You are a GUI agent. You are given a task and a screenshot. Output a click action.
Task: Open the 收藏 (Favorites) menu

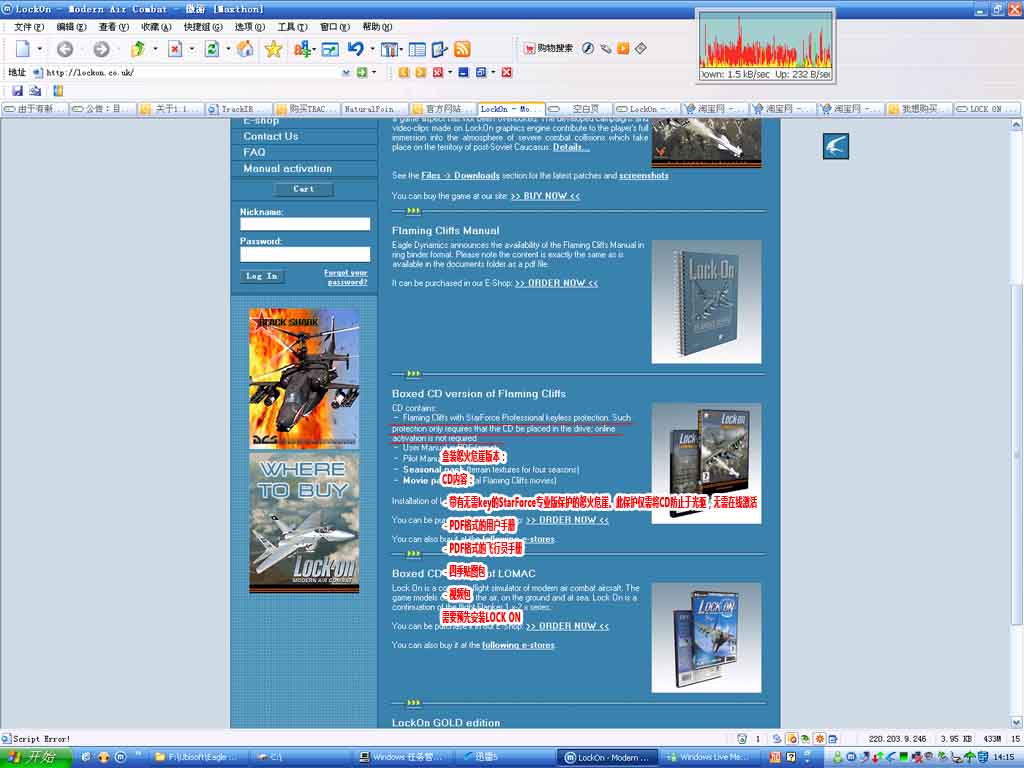(x=156, y=27)
